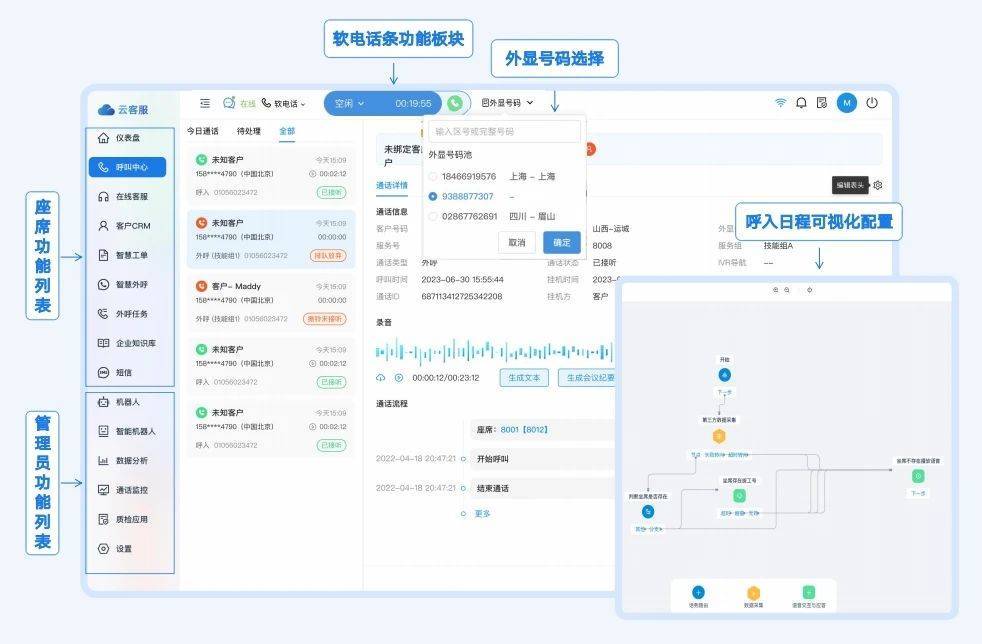
Task: Open 智慧外呼 in sidebar
Action: [123, 284]
